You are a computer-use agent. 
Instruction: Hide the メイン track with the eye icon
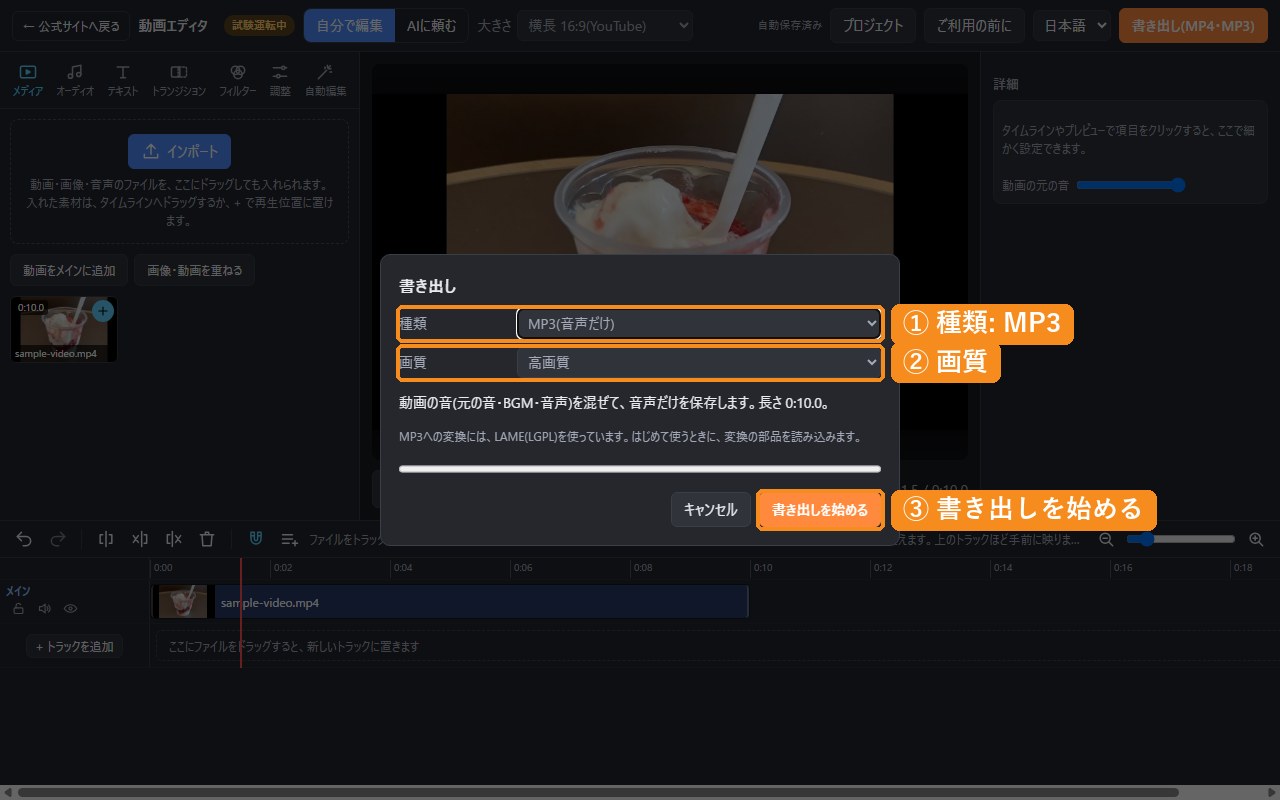point(70,608)
